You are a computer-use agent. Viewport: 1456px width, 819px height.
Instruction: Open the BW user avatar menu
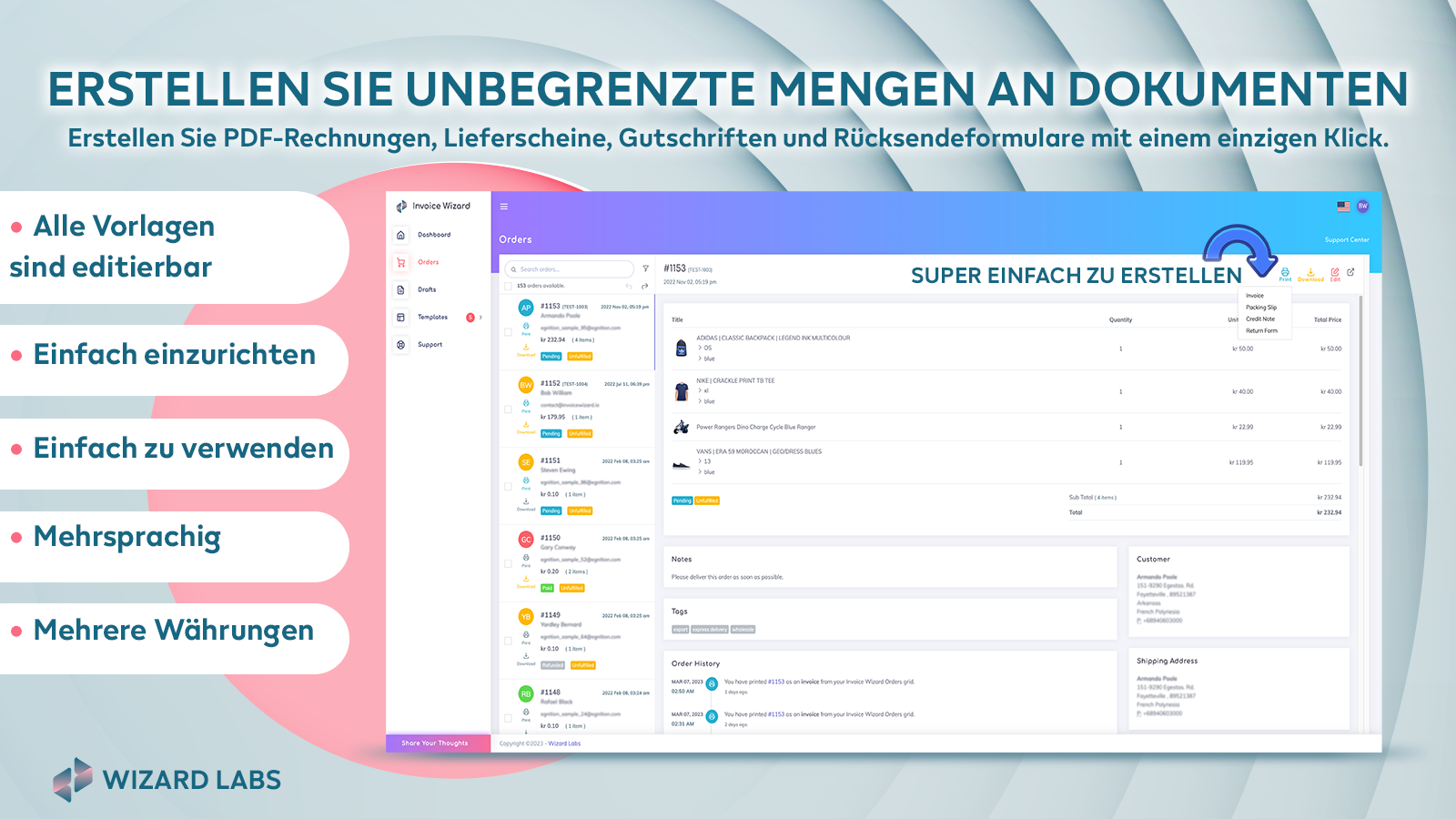[1362, 207]
